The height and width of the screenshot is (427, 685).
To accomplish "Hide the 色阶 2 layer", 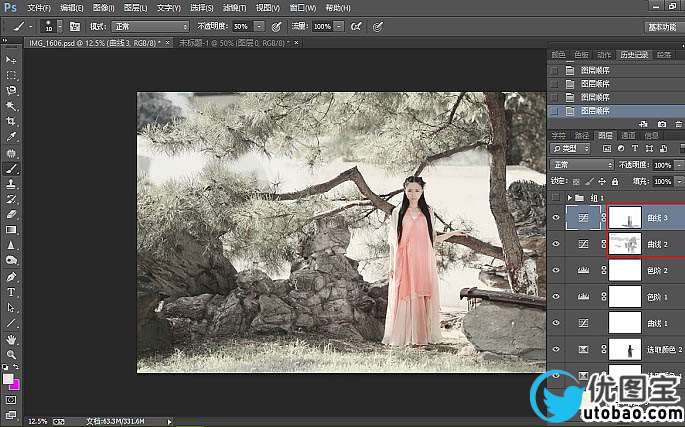I will (556, 270).
